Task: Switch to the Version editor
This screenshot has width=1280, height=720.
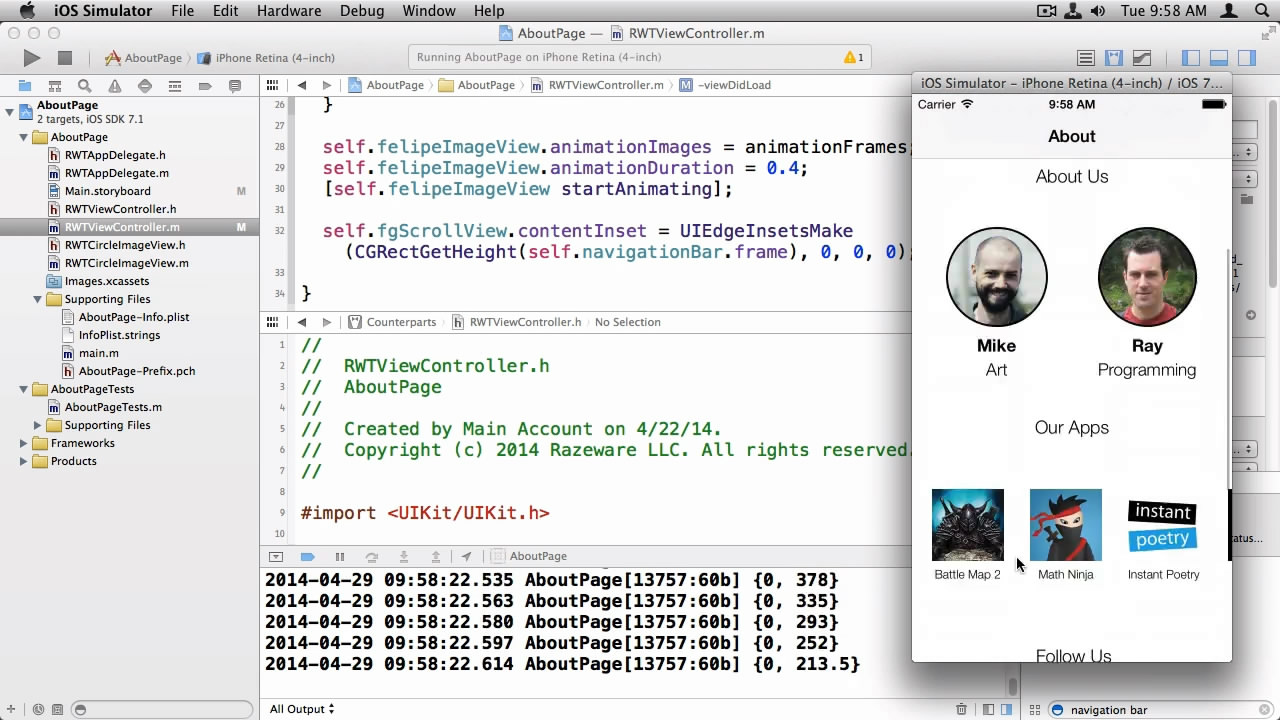Action: point(1142,58)
